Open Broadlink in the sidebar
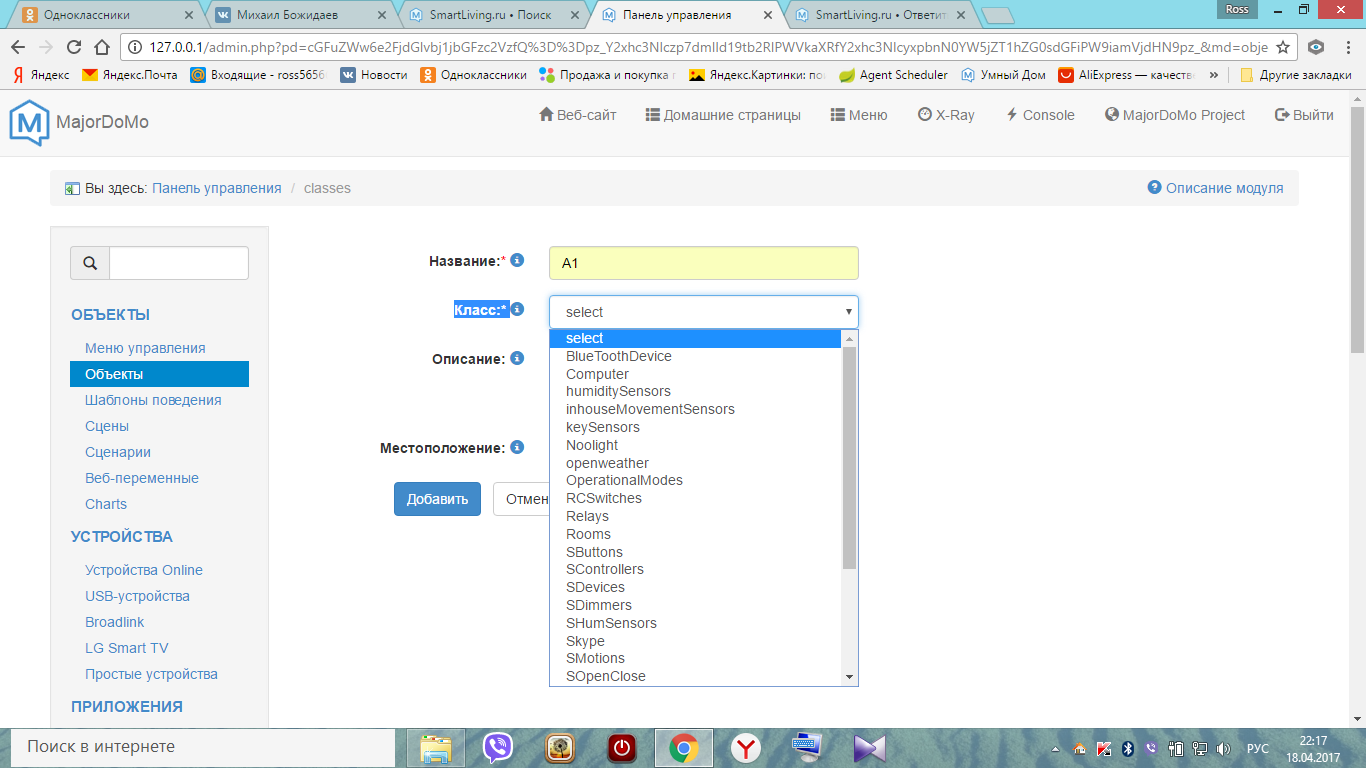 point(115,622)
